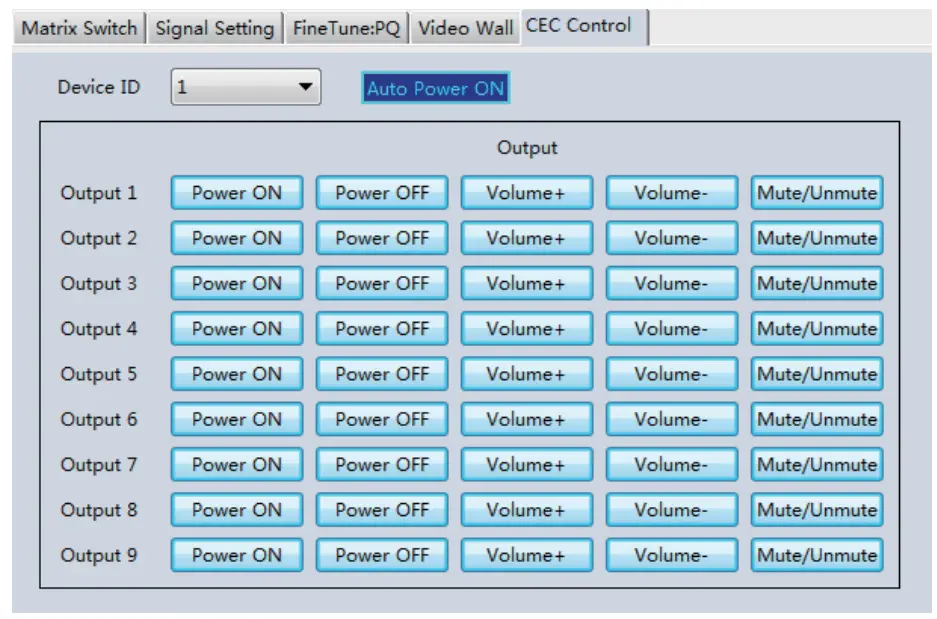Power ON Output 4
937x619 pixels.
click(x=235, y=328)
